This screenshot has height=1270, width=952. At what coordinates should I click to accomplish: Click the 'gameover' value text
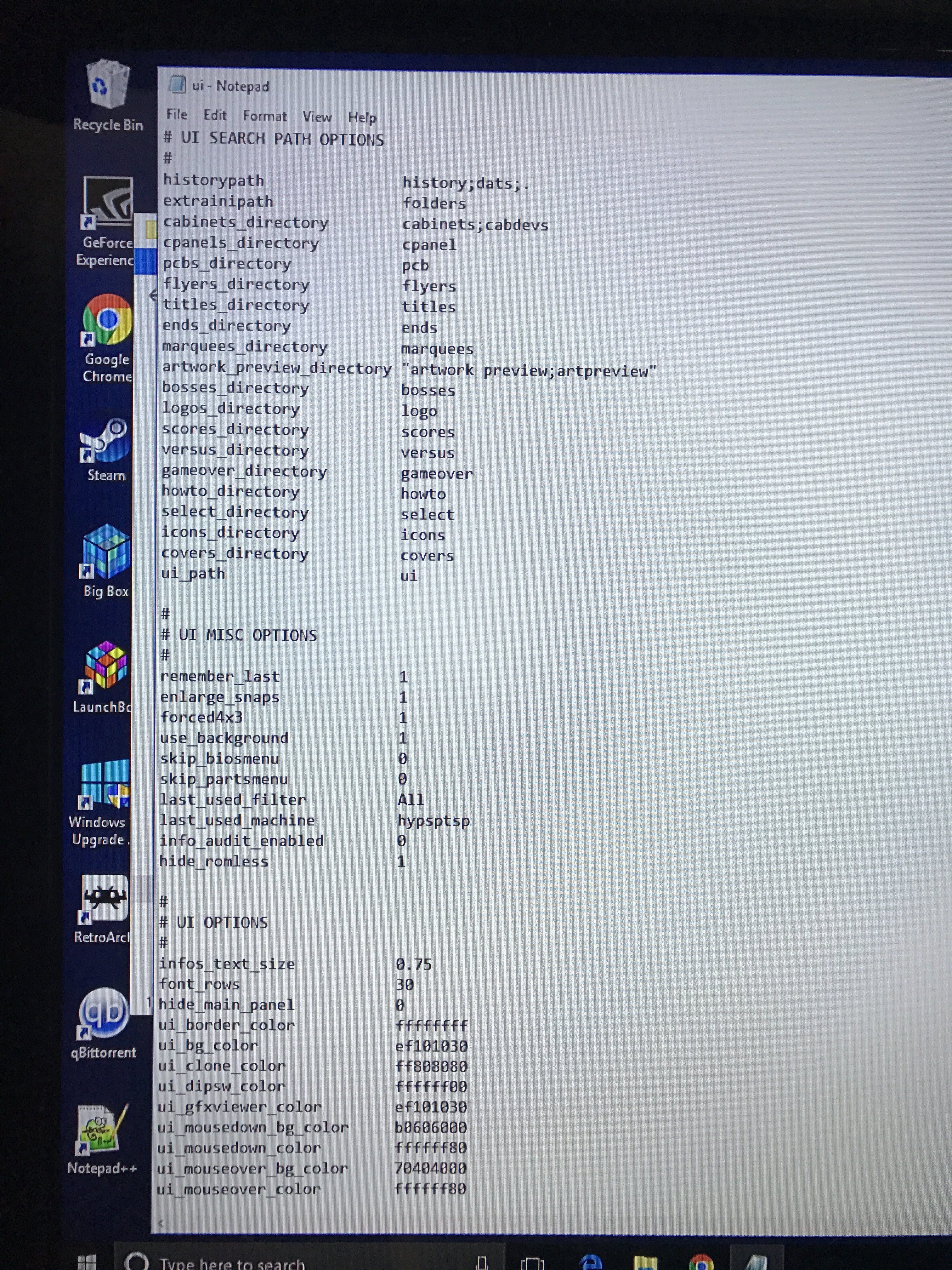[437, 473]
